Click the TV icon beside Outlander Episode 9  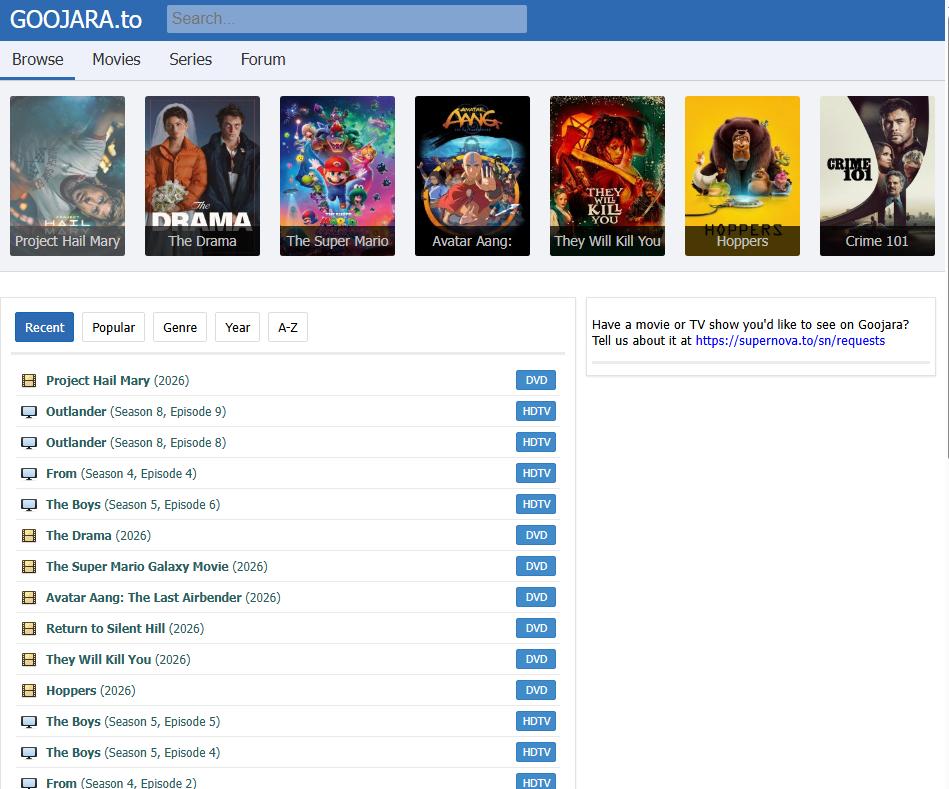(28, 411)
